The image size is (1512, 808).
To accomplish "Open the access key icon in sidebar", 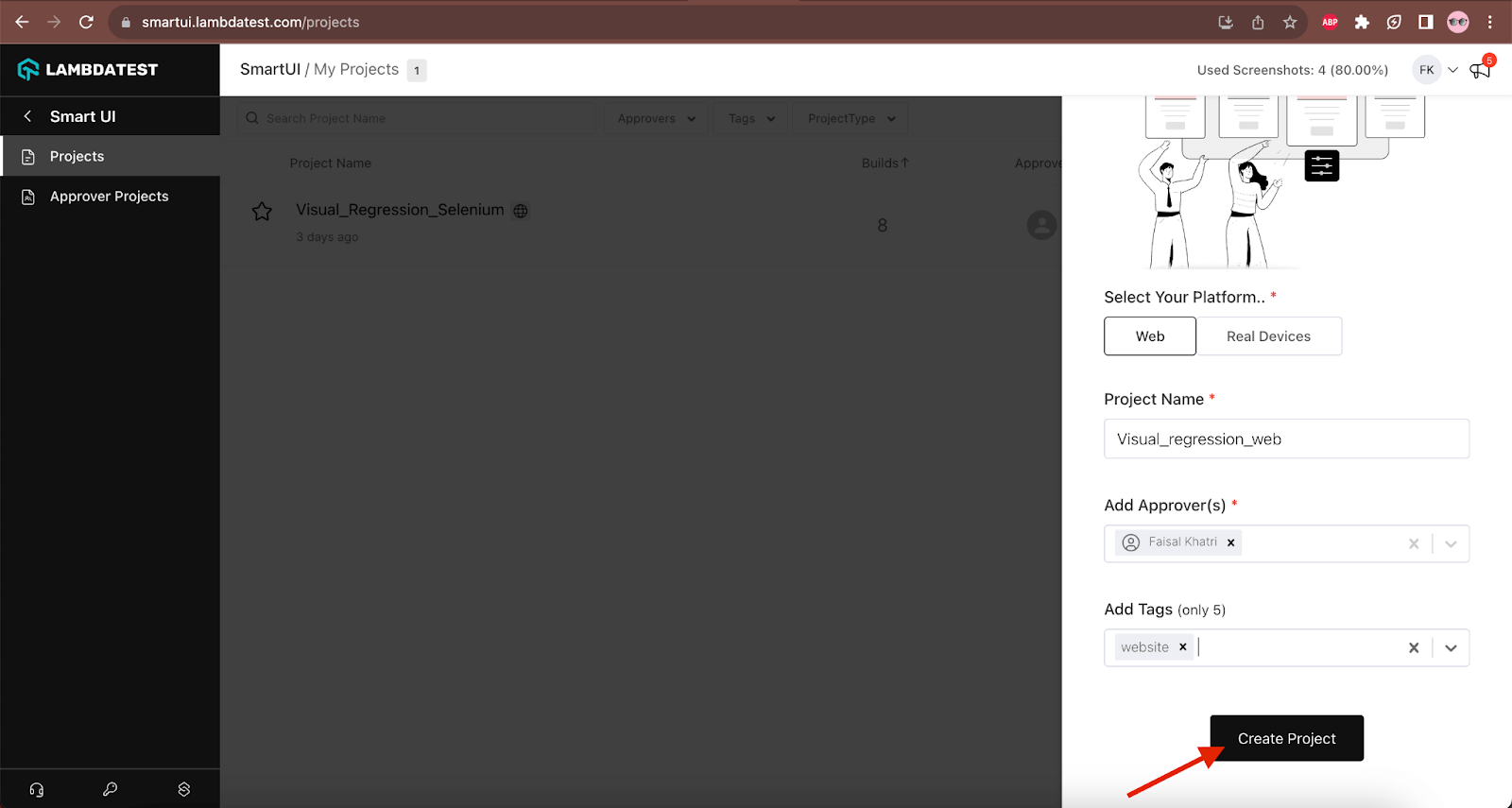I will (x=111, y=789).
